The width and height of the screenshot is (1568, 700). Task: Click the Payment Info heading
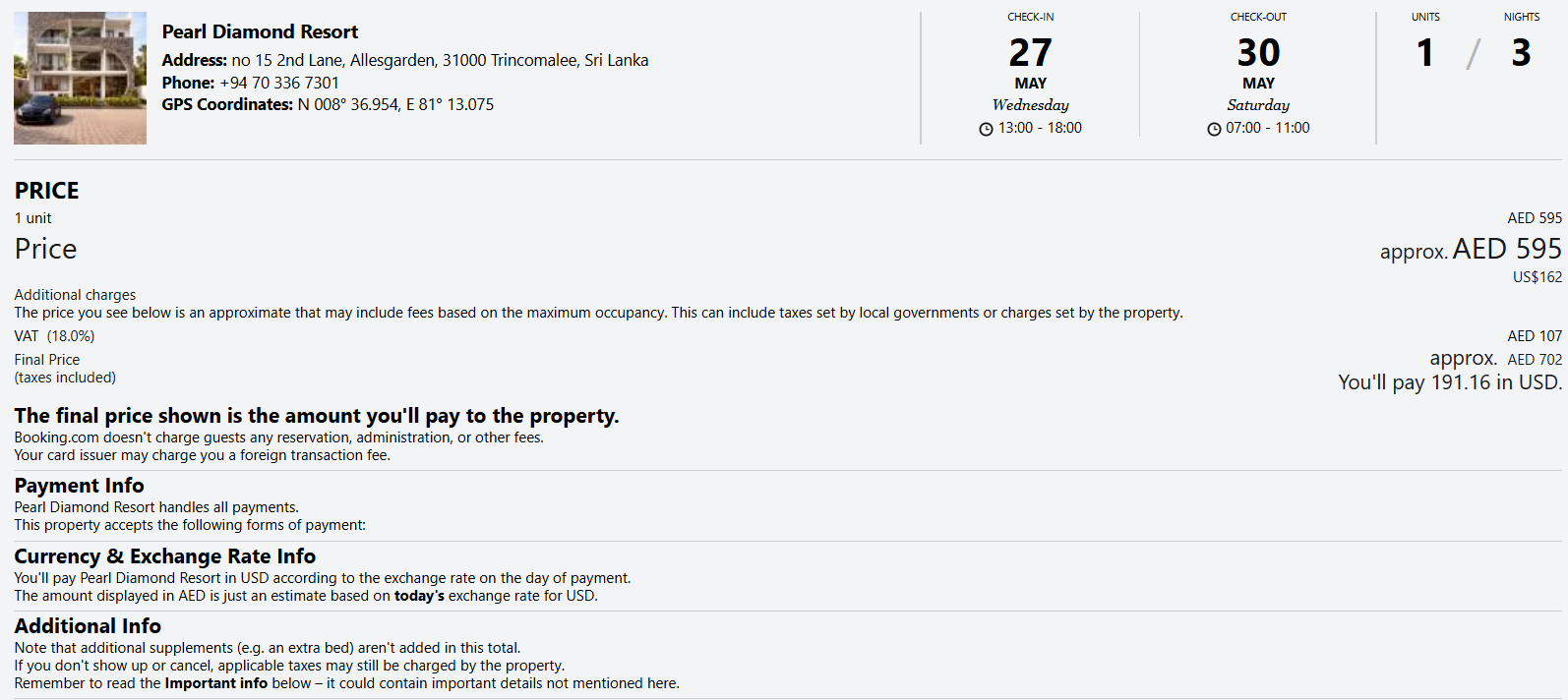coord(79,486)
